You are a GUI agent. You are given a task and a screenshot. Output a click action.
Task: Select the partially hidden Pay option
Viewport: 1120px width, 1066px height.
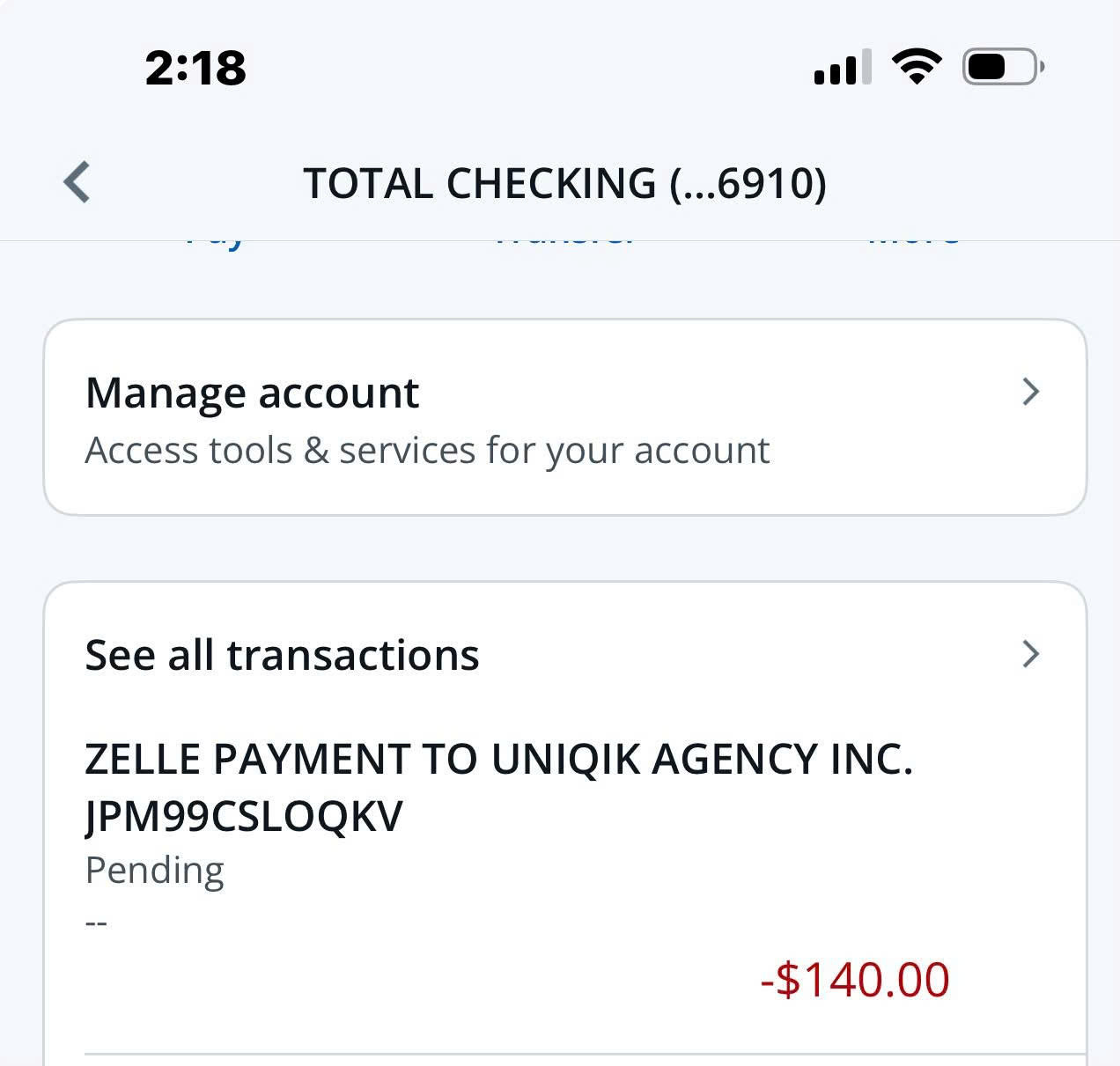tap(215, 240)
